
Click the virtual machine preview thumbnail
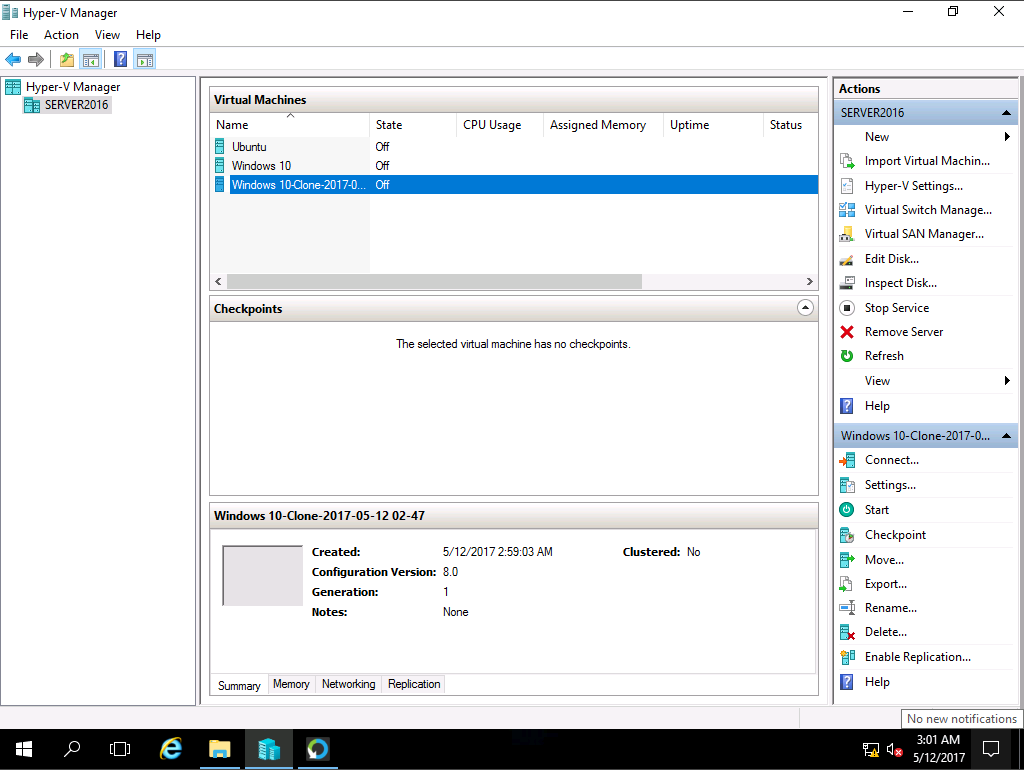point(263,576)
